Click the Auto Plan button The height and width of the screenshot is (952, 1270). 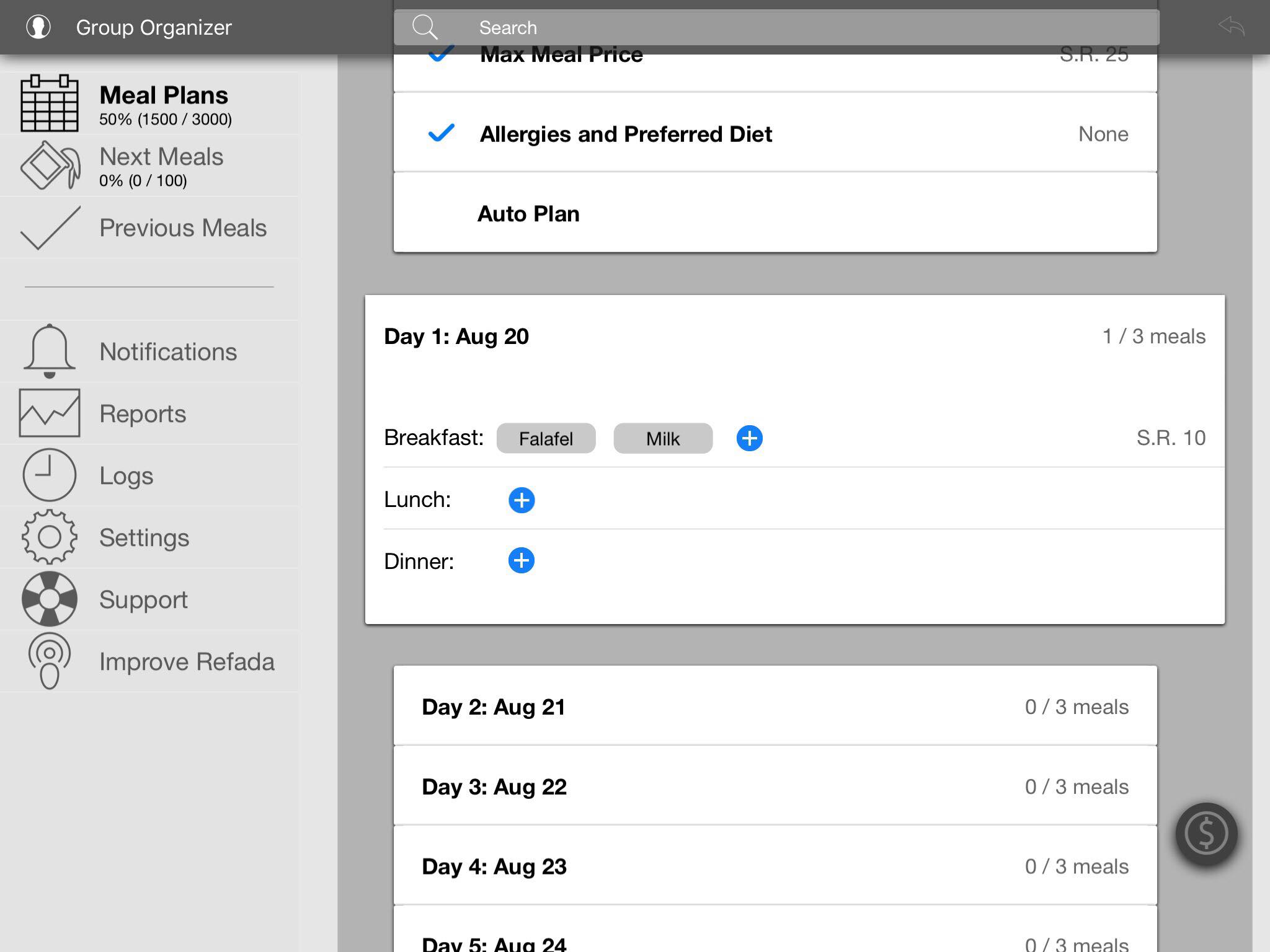pos(528,214)
